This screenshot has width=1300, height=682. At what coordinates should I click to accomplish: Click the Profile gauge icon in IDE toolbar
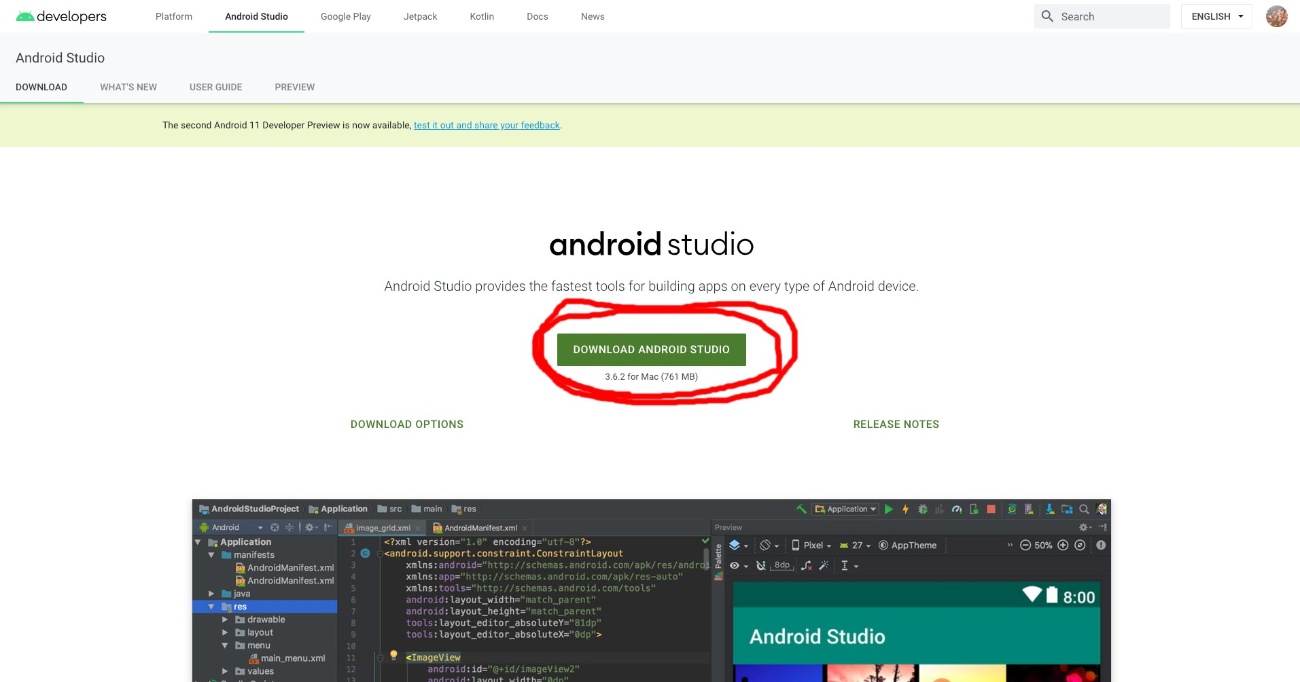pos(957,509)
